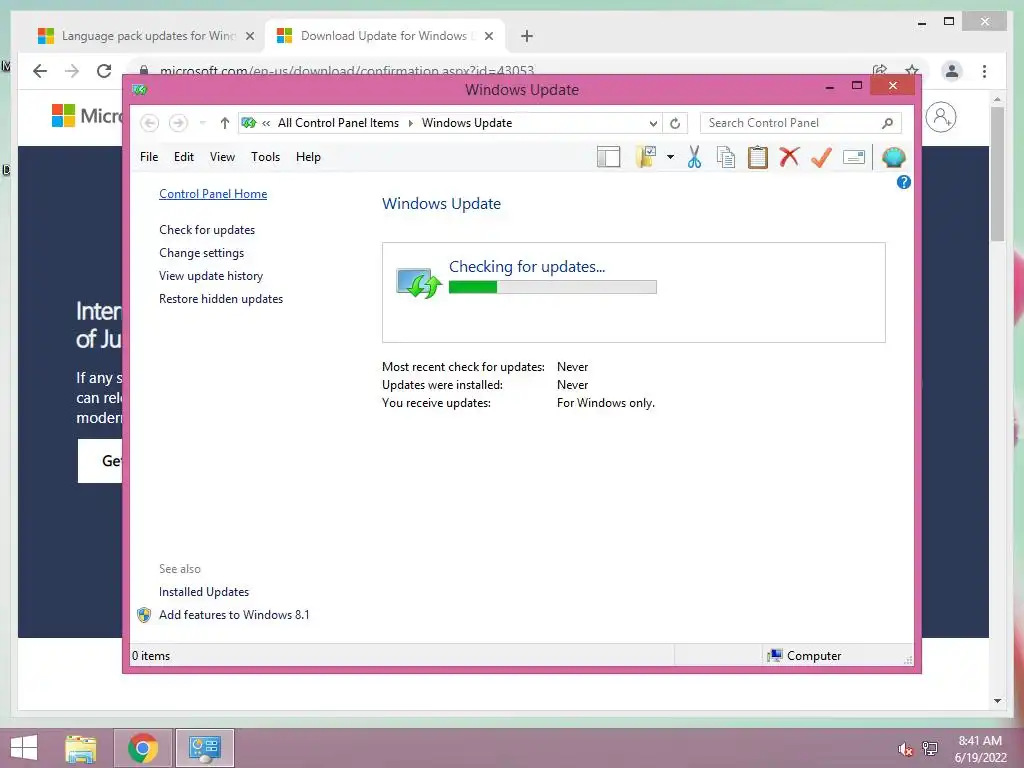Reload the Chrome page

point(104,71)
